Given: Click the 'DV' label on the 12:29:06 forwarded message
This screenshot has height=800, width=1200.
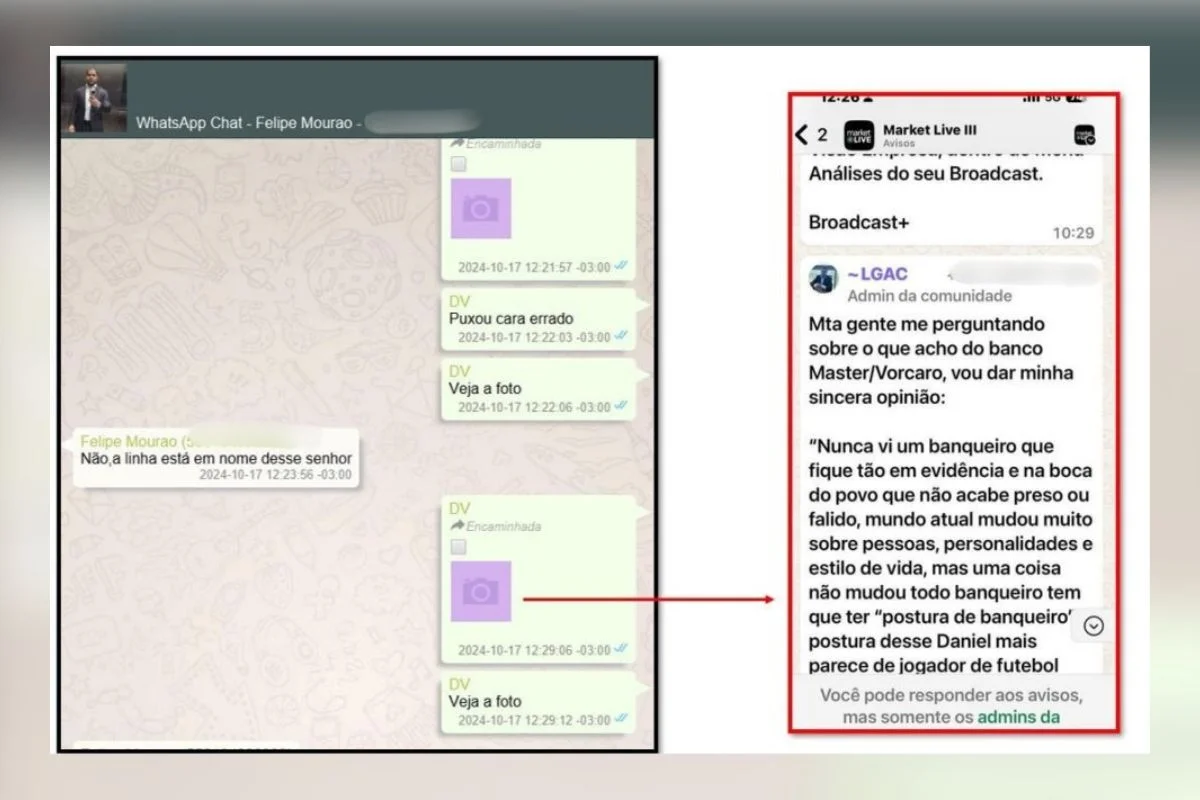Looking at the screenshot, I should coord(459,509).
